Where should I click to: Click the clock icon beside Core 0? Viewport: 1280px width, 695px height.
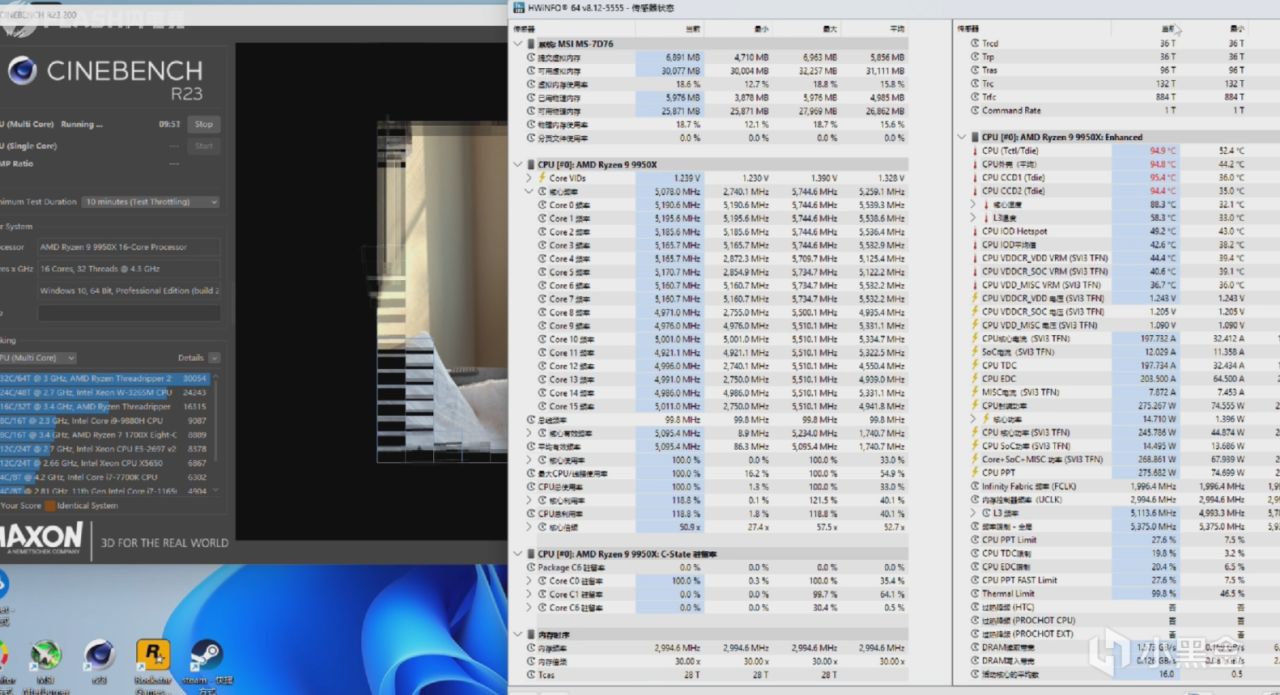(x=541, y=204)
